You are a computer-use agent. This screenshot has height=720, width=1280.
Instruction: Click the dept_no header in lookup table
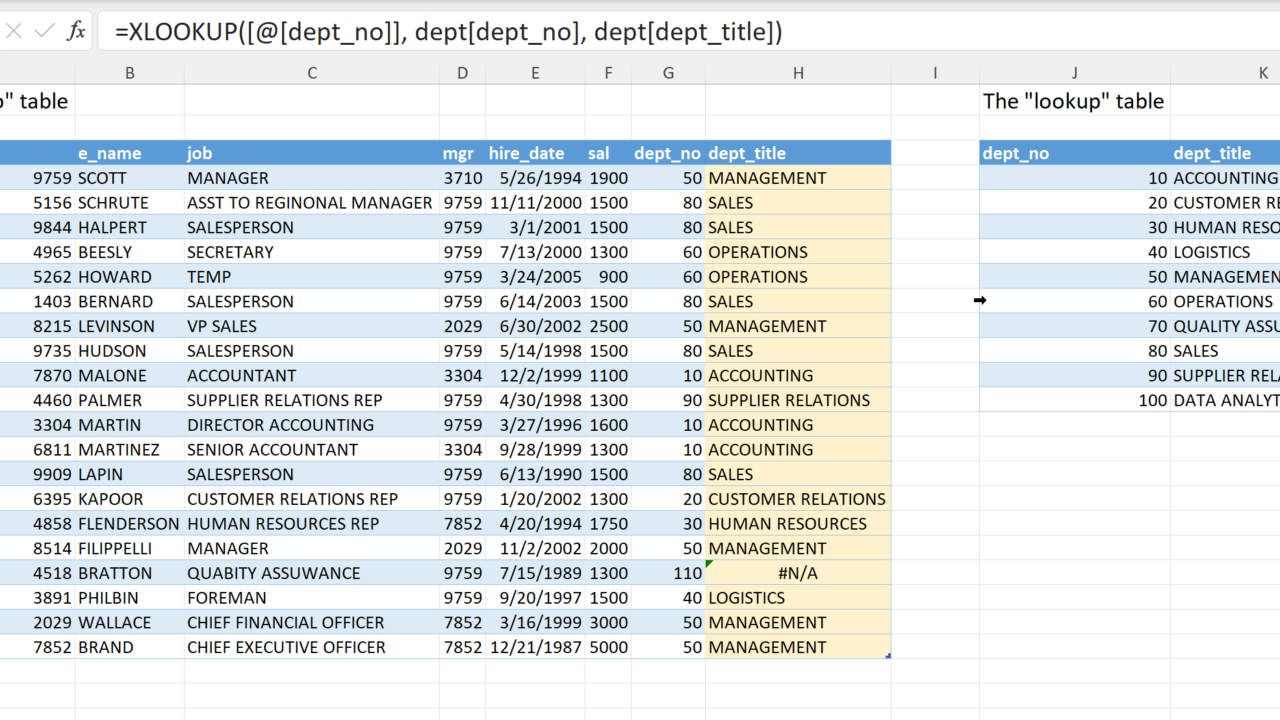pos(1016,153)
